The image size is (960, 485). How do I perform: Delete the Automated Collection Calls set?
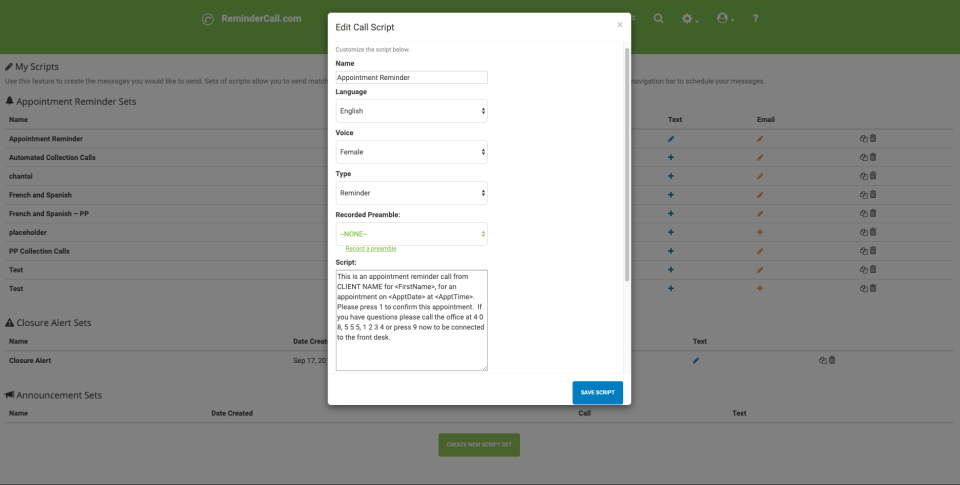(x=873, y=157)
